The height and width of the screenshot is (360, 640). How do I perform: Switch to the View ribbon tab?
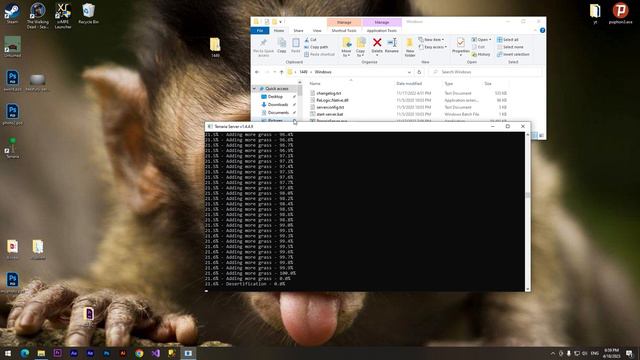(x=317, y=31)
